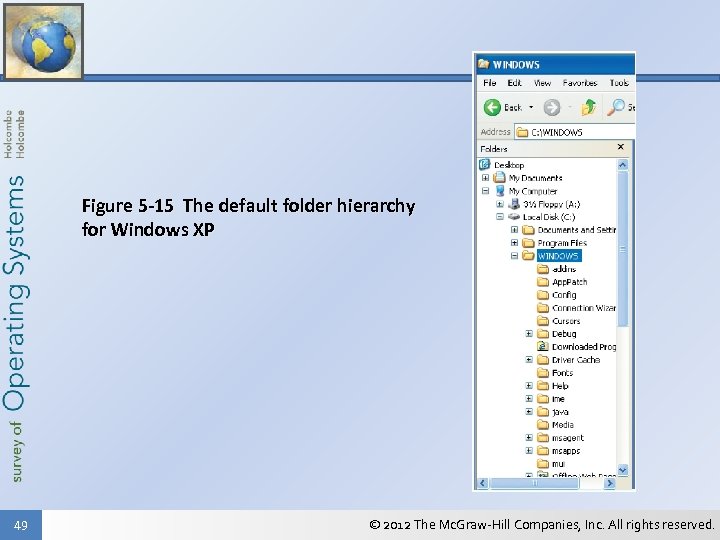Open the Tools menu
Image resolution: width=720 pixels, height=540 pixels.
coord(619,83)
